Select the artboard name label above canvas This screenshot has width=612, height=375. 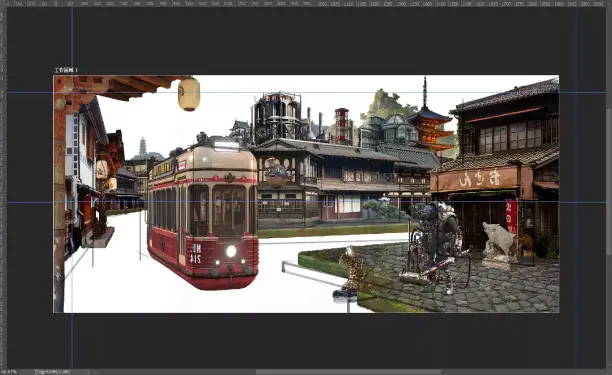coord(66,70)
